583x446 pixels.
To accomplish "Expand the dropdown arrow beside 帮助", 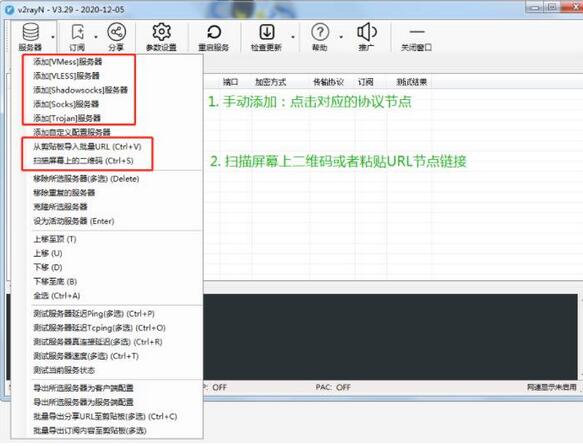I will point(341,37).
